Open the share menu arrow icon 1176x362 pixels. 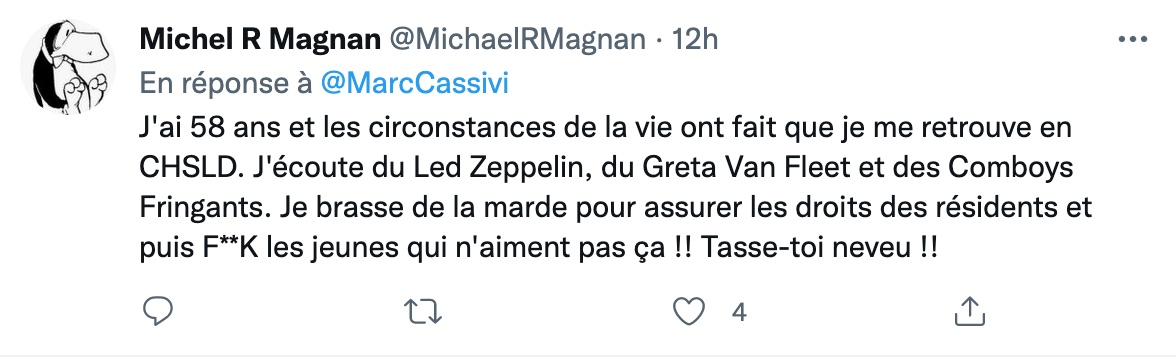[968, 311]
